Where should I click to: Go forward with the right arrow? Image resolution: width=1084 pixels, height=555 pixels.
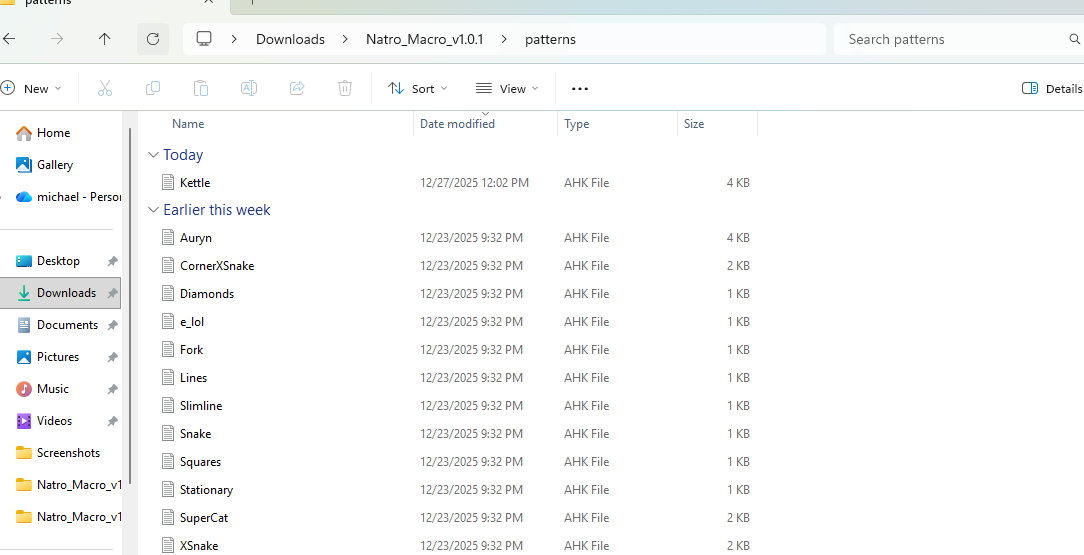point(57,39)
